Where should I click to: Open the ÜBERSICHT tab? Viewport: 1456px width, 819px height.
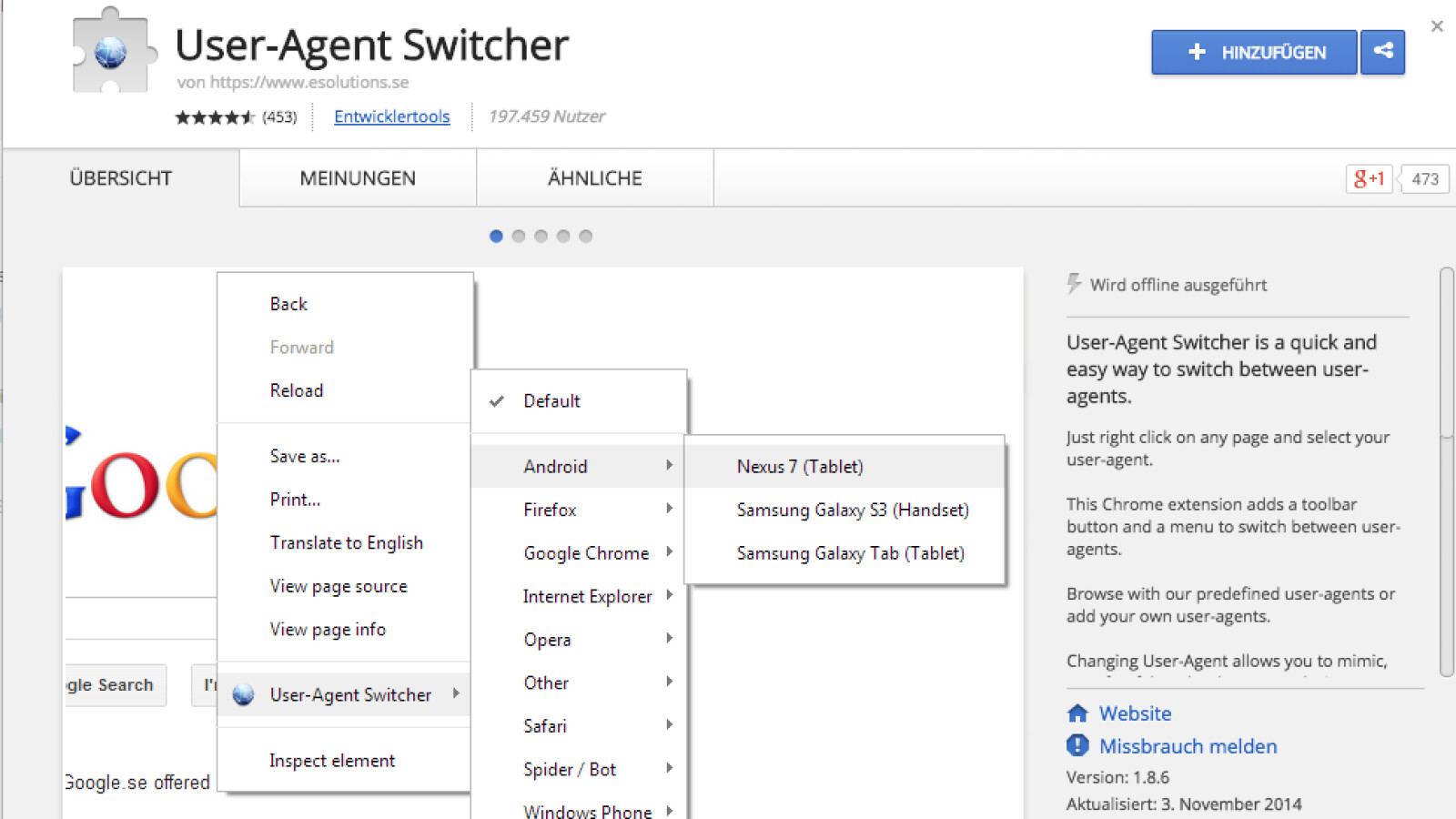tap(121, 178)
